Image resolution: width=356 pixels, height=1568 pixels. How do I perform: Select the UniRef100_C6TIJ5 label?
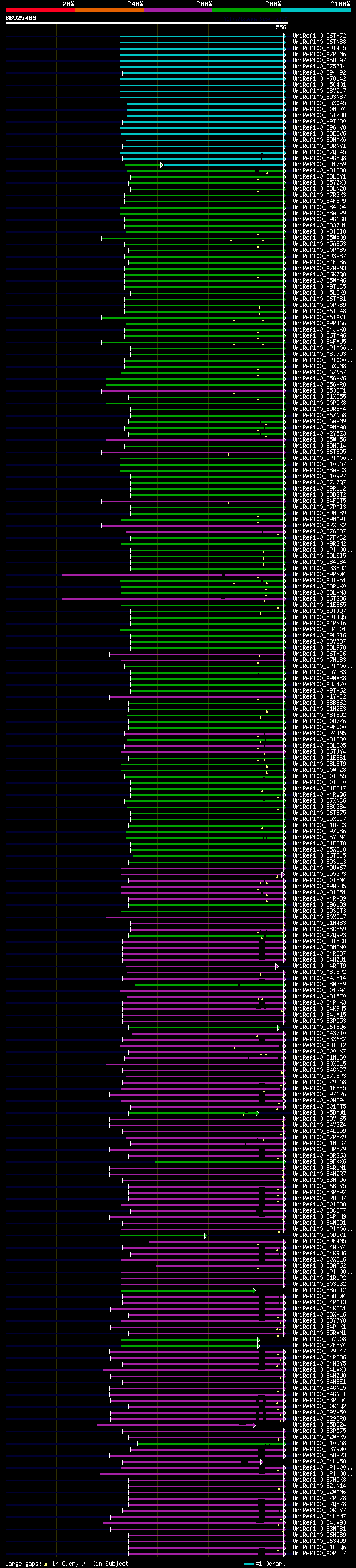coord(319,856)
